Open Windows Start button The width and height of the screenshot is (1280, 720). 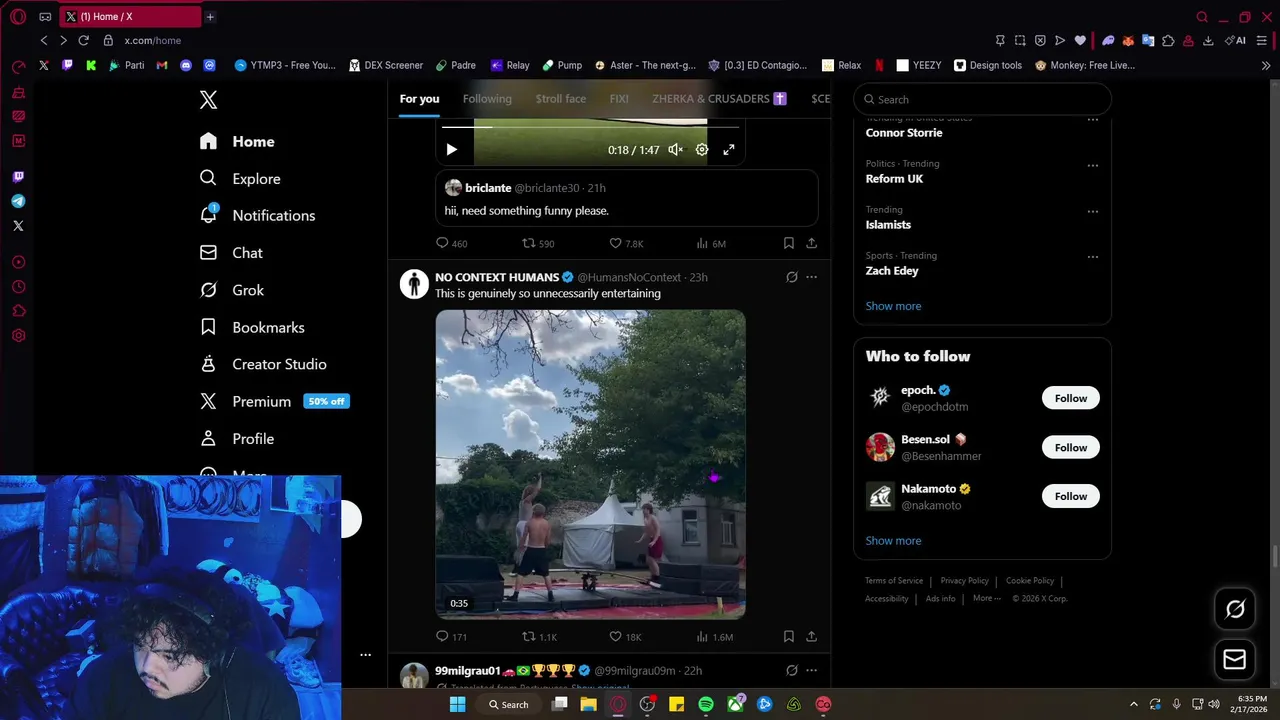[x=457, y=704]
